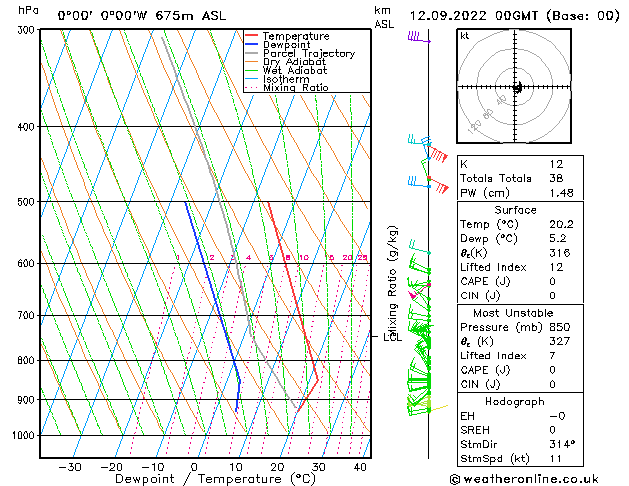The height and width of the screenshot is (486, 629).
Task: Click the Most Unstable Lifted Index value 7
Action: pos(553,356)
